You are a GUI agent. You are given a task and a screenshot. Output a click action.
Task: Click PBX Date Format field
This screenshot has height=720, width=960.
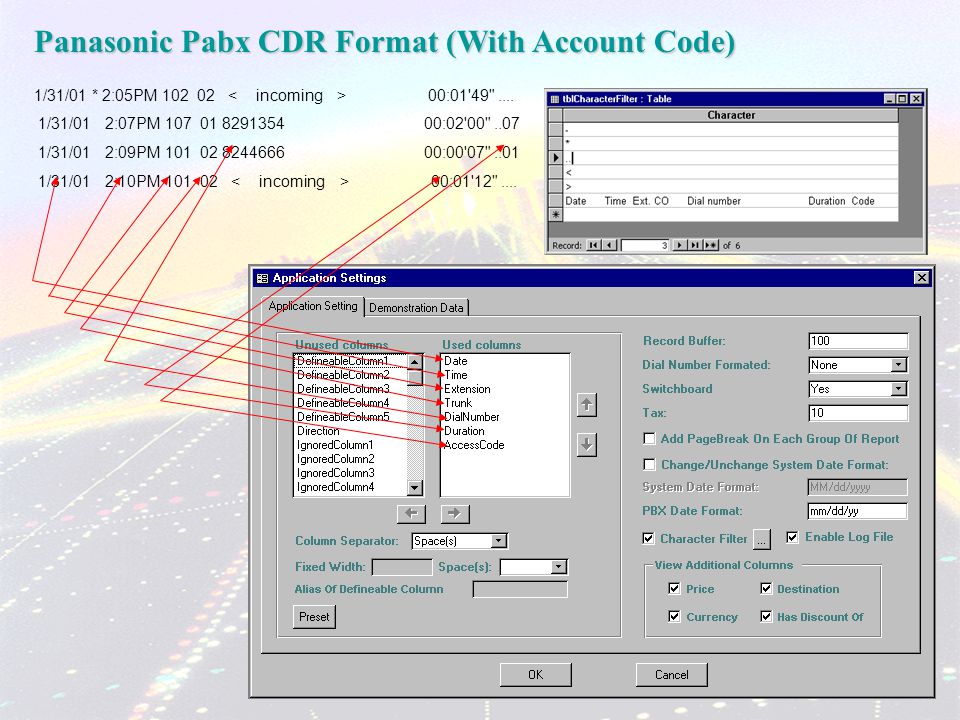[x=857, y=511]
